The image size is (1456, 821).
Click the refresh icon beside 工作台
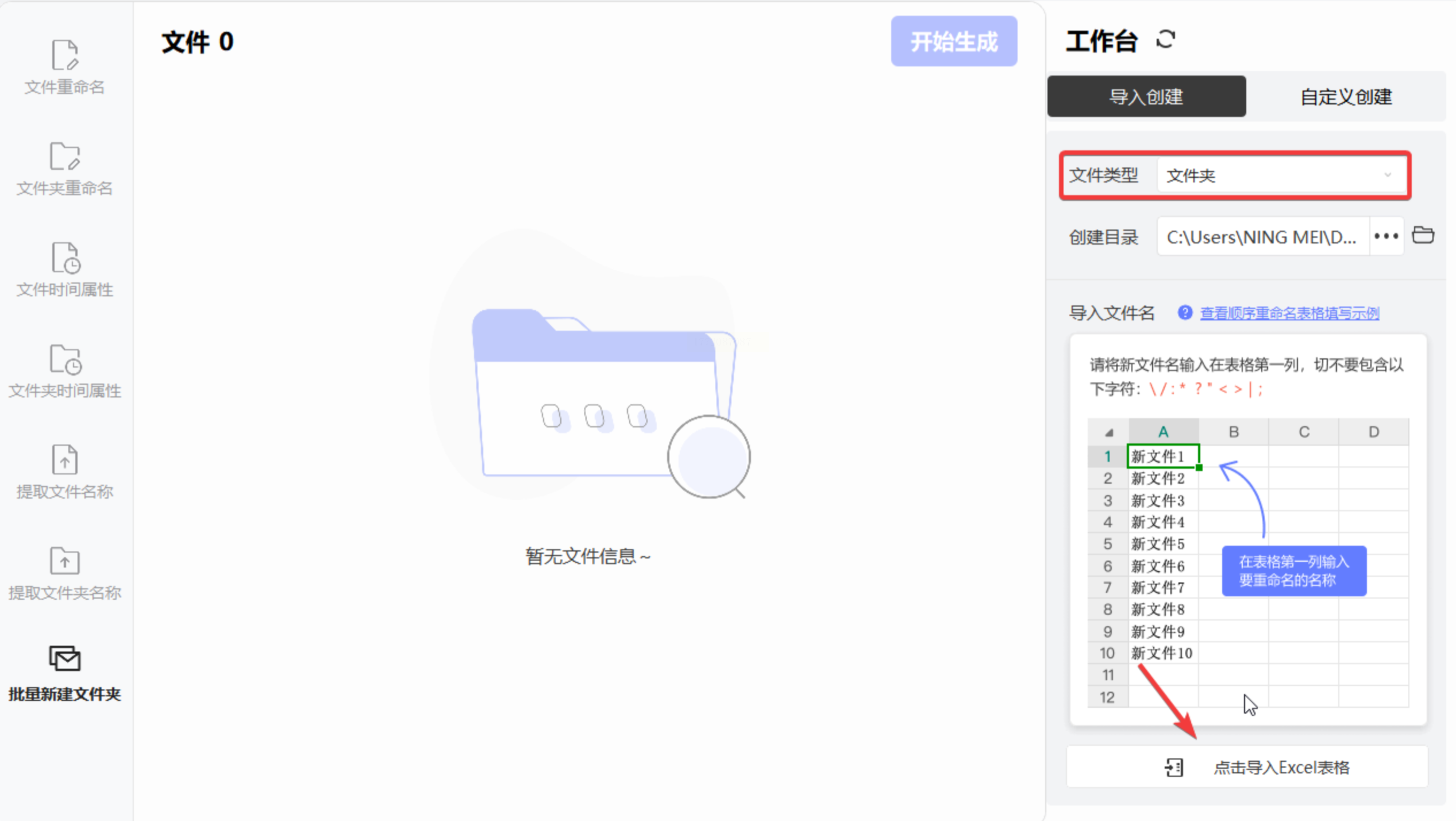coord(1165,40)
